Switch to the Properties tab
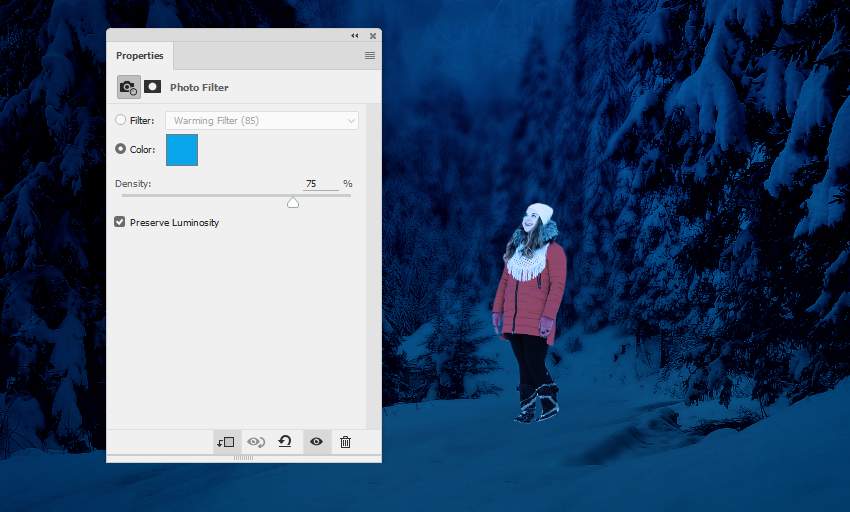The height and width of the screenshot is (512, 850). click(140, 56)
